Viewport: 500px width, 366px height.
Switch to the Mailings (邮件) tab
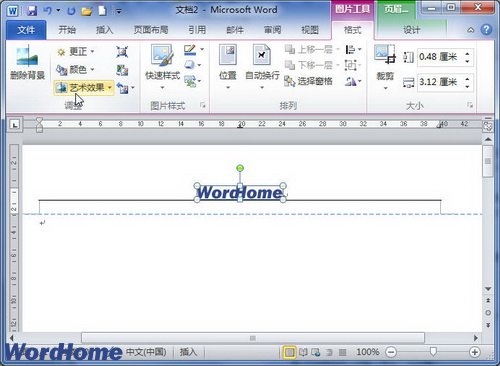point(235,30)
